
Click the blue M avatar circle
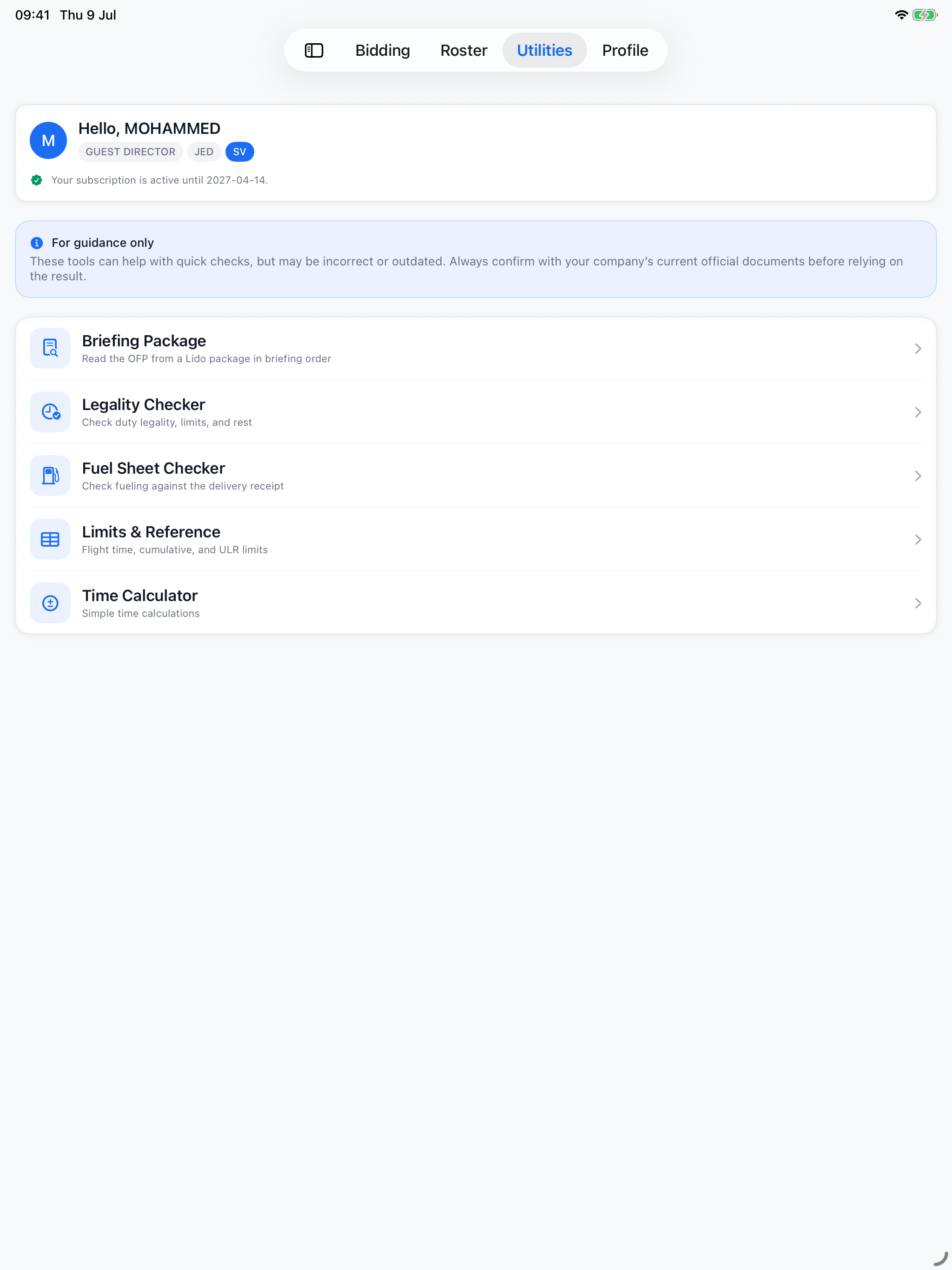click(48, 141)
